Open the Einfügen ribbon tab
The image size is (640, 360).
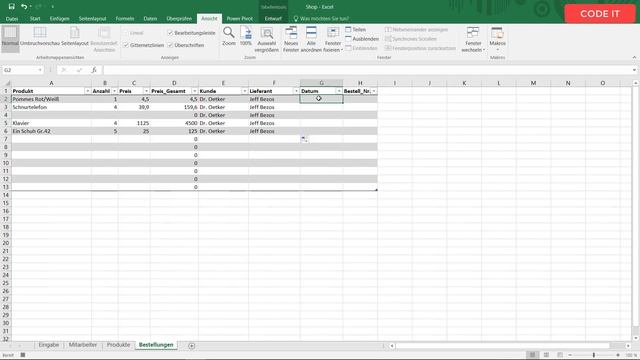pyautogui.click(x=60, y=19)
